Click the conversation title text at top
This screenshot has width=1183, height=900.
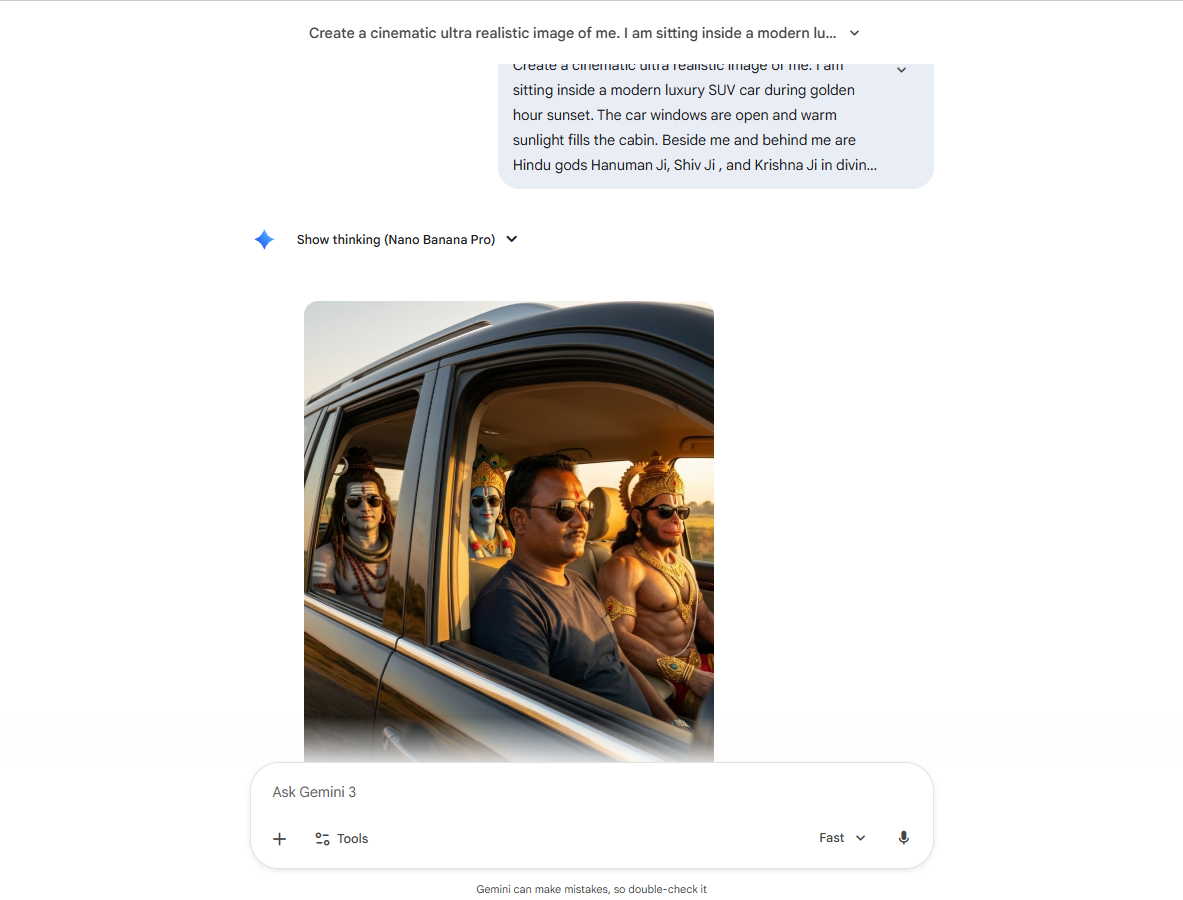tap(572, 33)
